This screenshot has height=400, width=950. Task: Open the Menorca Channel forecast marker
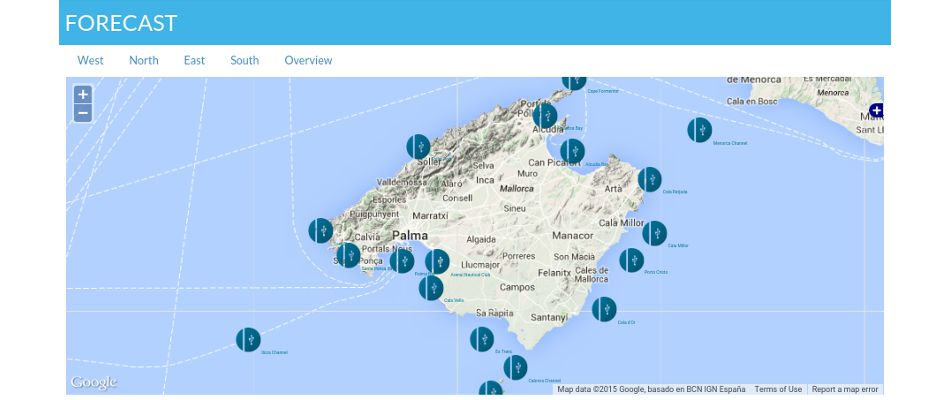[699, 130]
